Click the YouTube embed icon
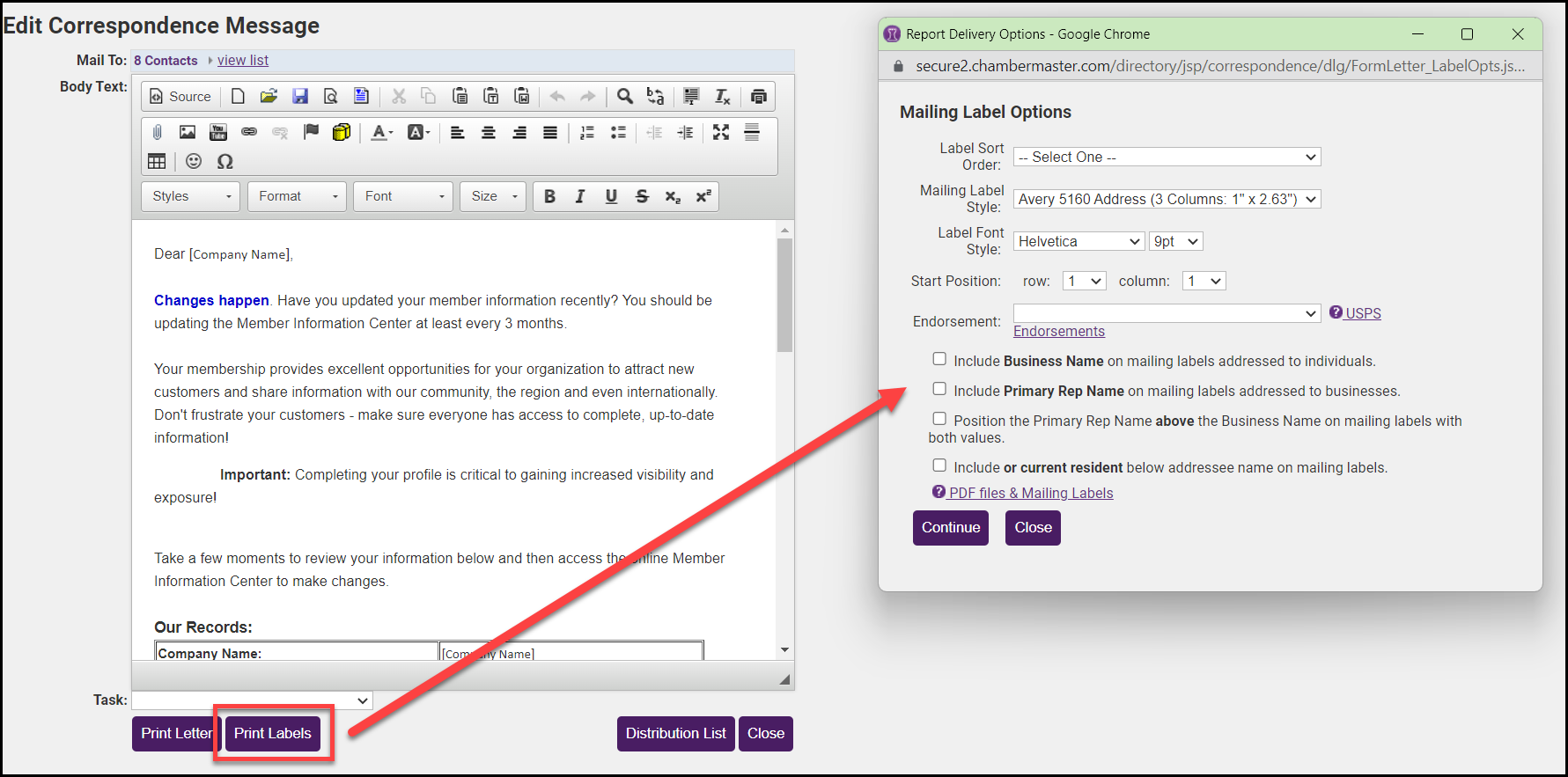 tap(218, 133)
